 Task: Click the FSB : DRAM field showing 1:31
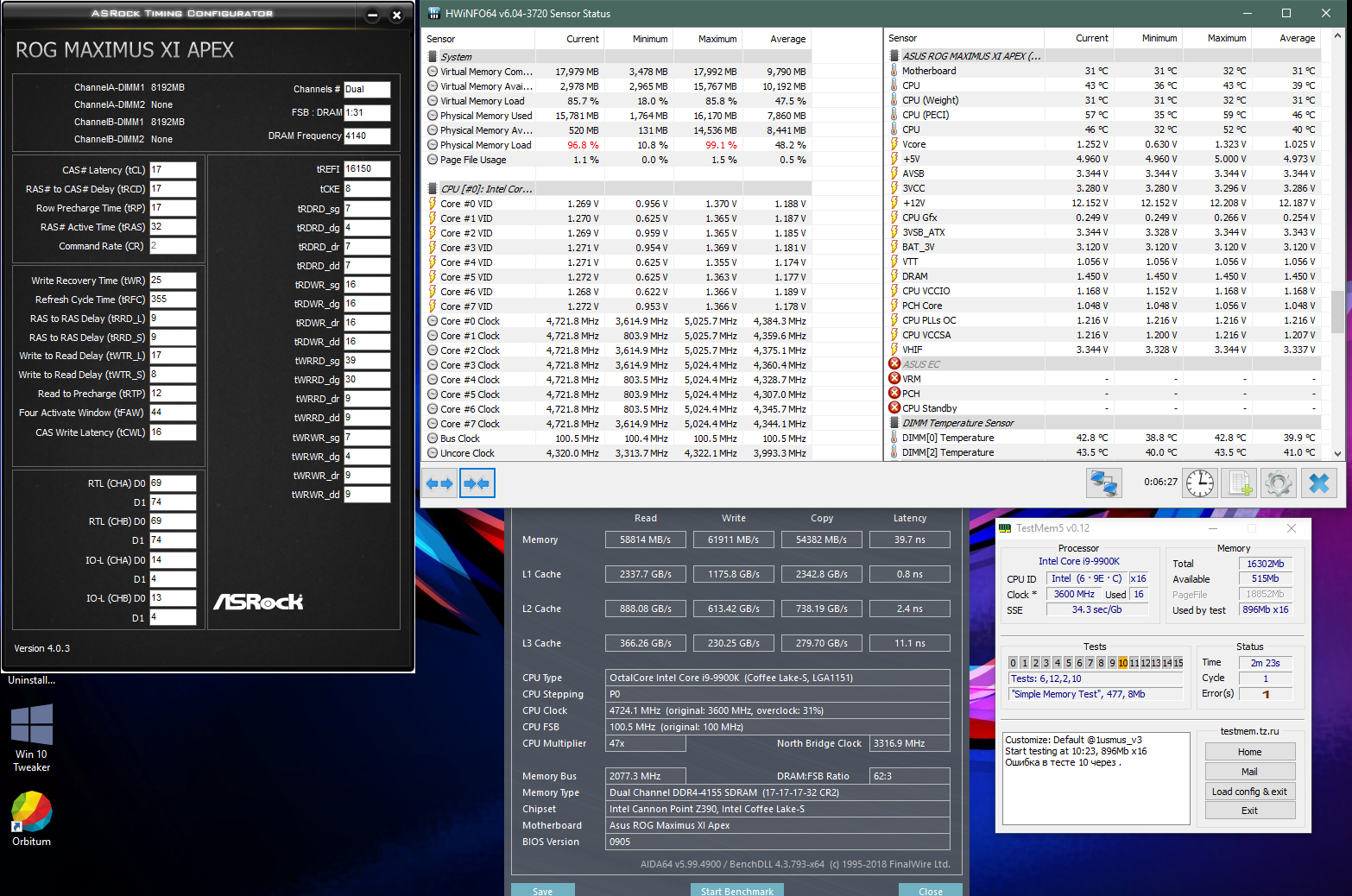click(x=367, y=112)
